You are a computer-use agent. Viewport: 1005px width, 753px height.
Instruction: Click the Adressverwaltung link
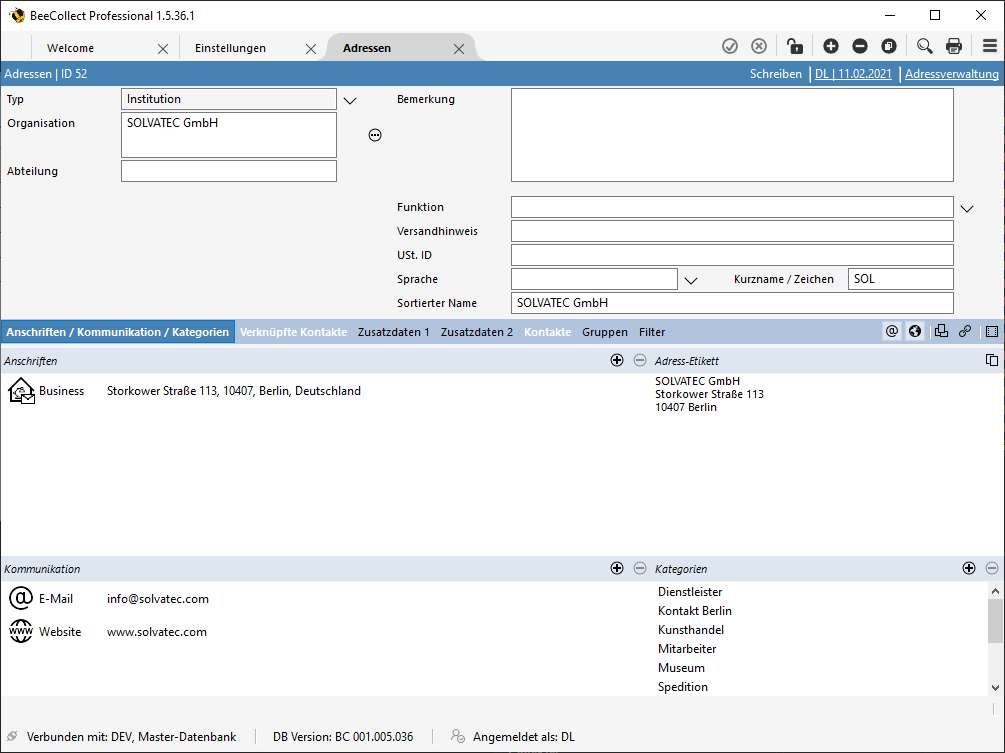tap(951, 74)
